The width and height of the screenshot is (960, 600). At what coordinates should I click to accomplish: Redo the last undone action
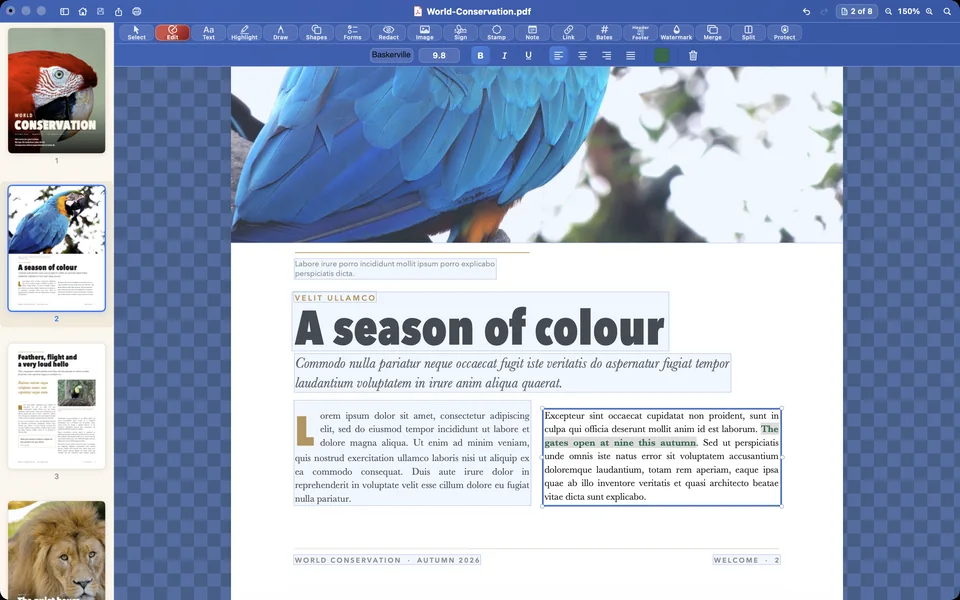tap(824, 12)
